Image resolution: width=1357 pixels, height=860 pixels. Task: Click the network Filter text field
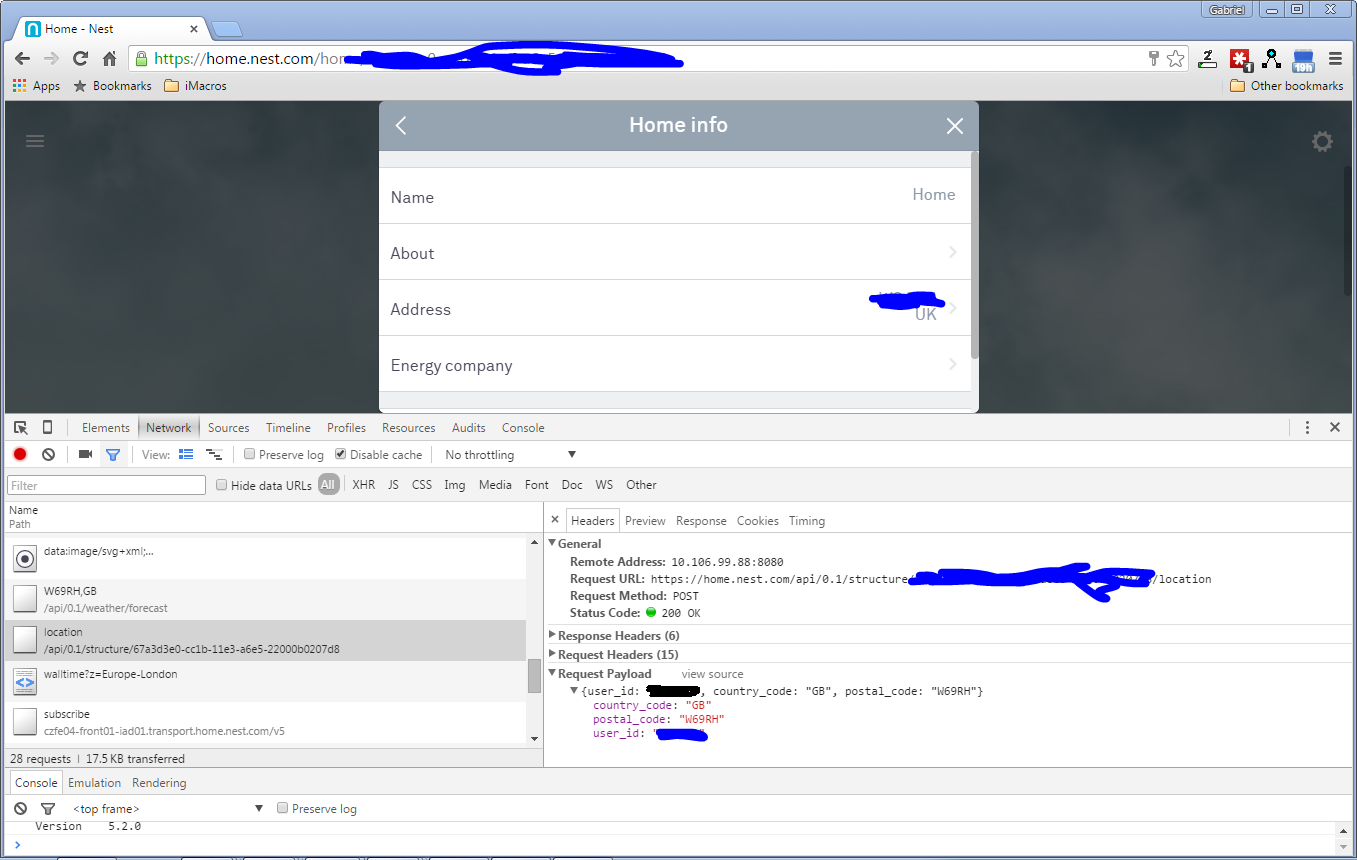point(106,485)
